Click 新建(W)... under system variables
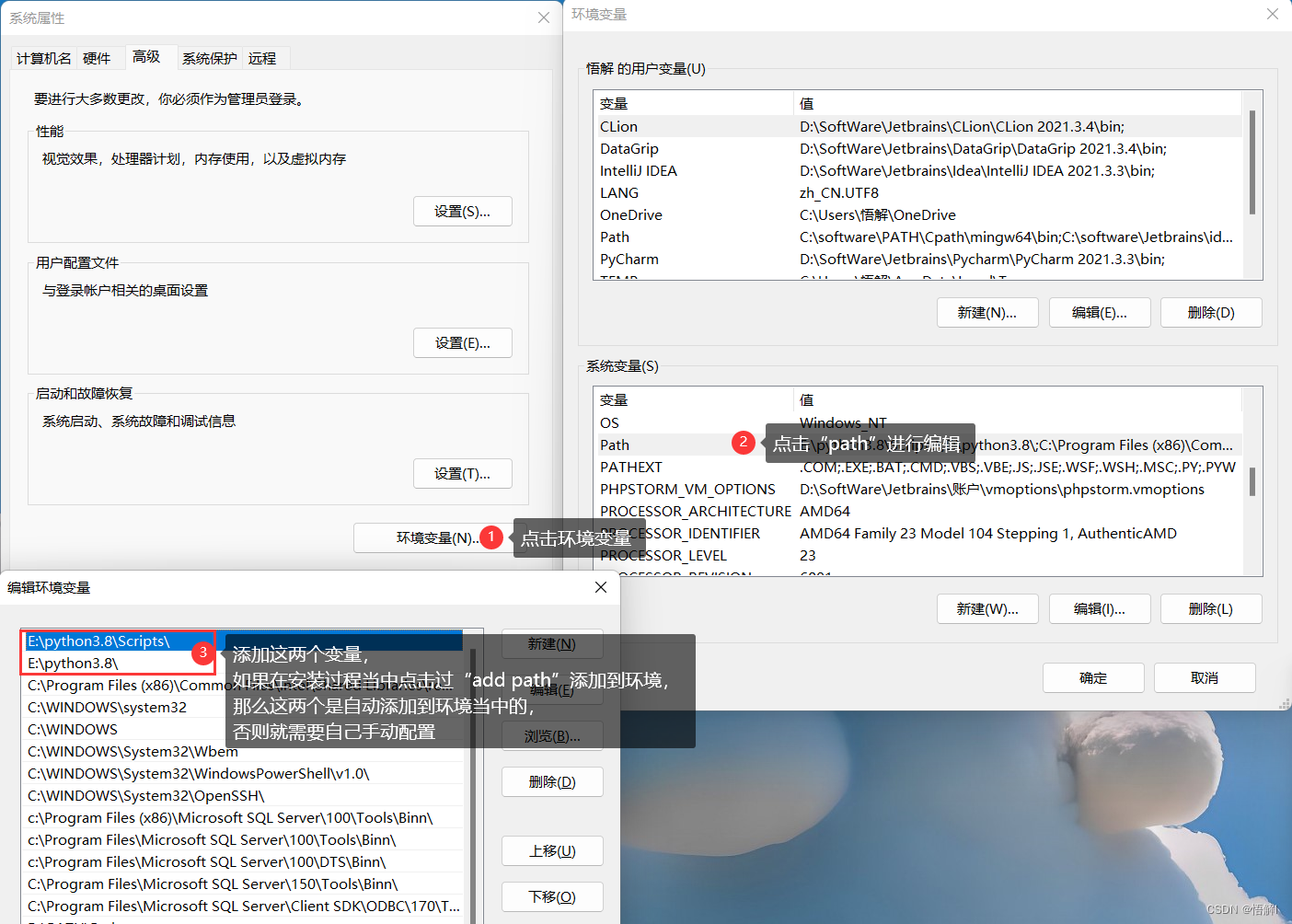The width and height of the screenshot is (1292, 924). click(987, 609)
